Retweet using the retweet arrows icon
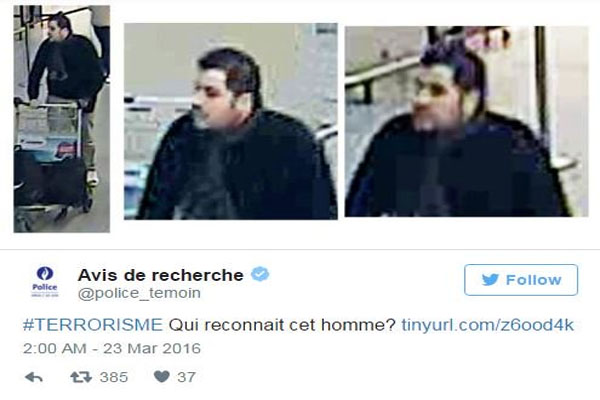The height and width of the screenshot is (400, 600). (x=81, y=377)
